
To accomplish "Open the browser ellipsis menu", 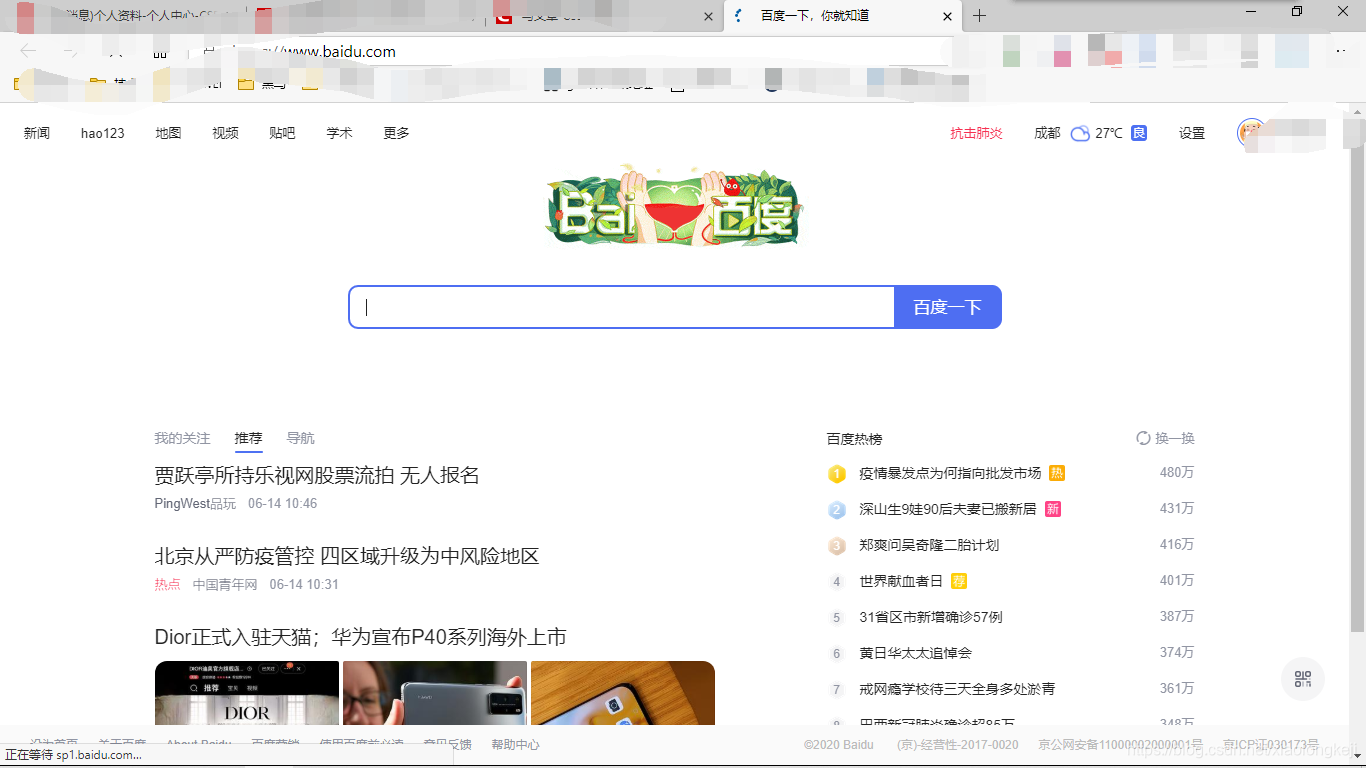I will (1341, 51).
